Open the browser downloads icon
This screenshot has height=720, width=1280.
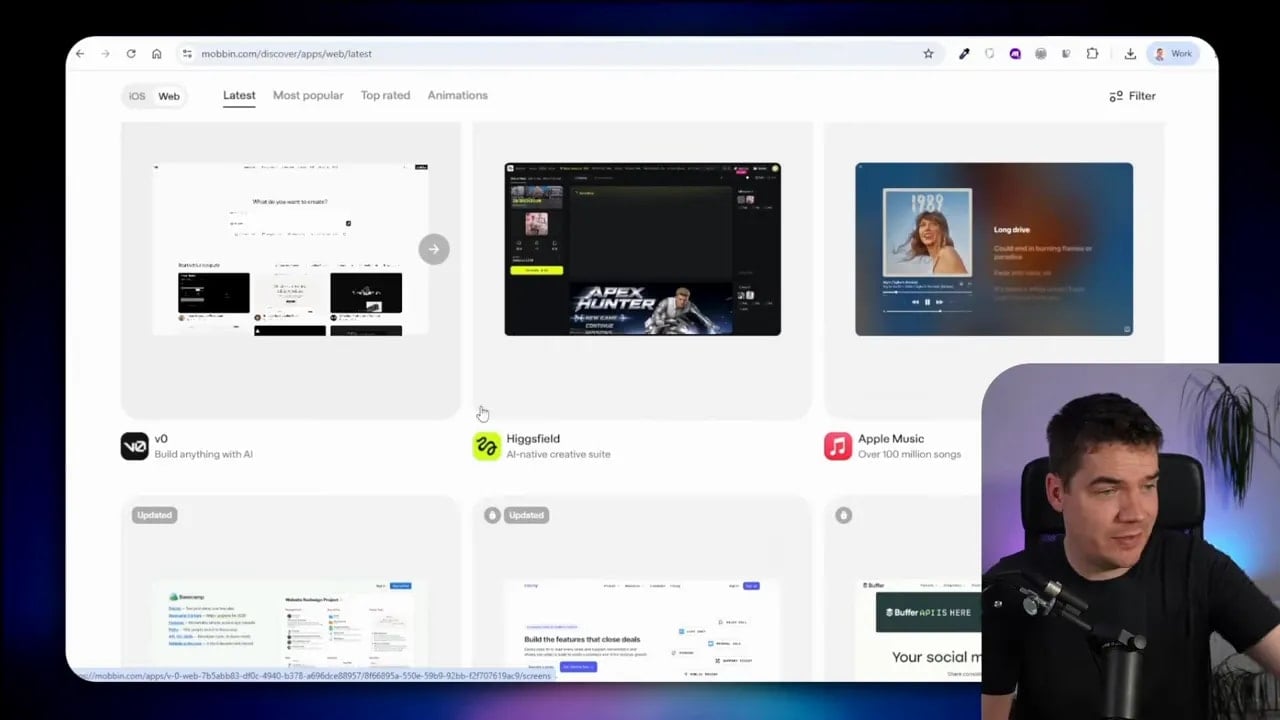click(x=1130, y=54)
